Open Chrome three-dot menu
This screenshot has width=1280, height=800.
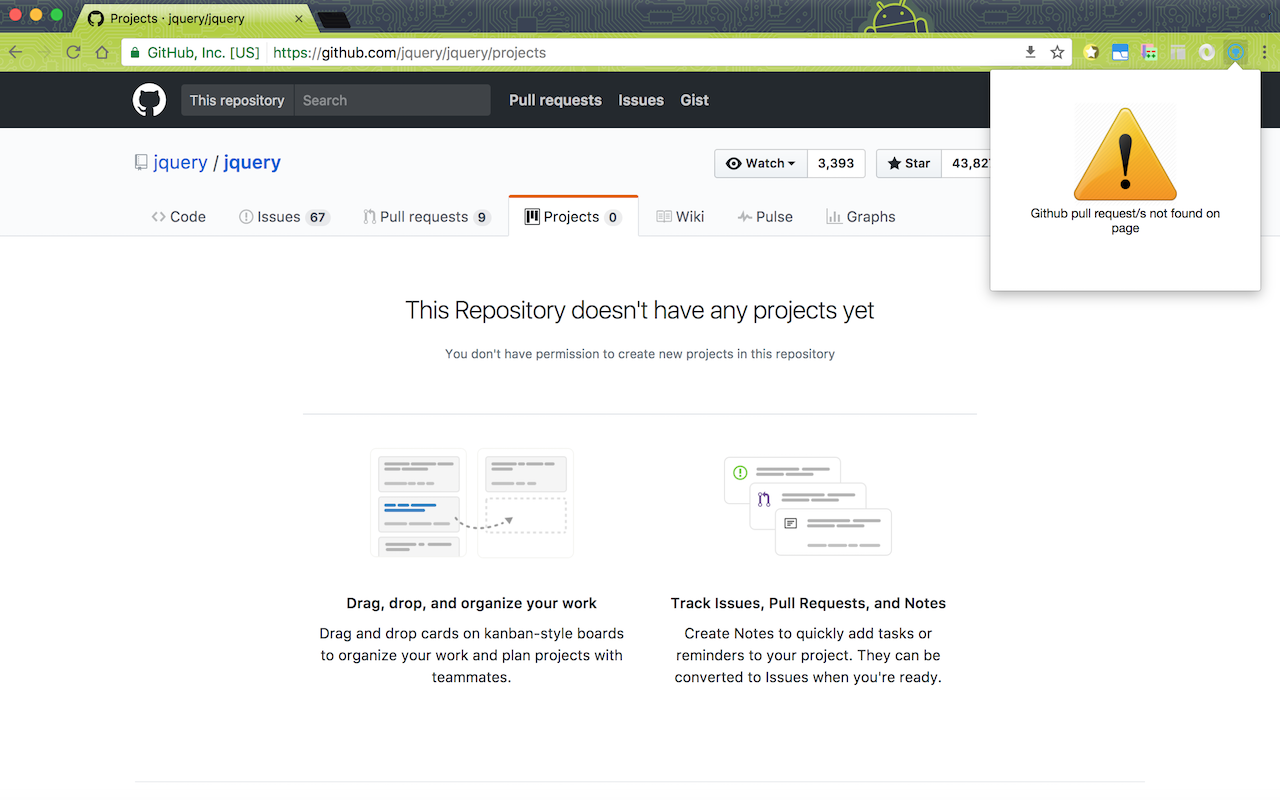1265,52
